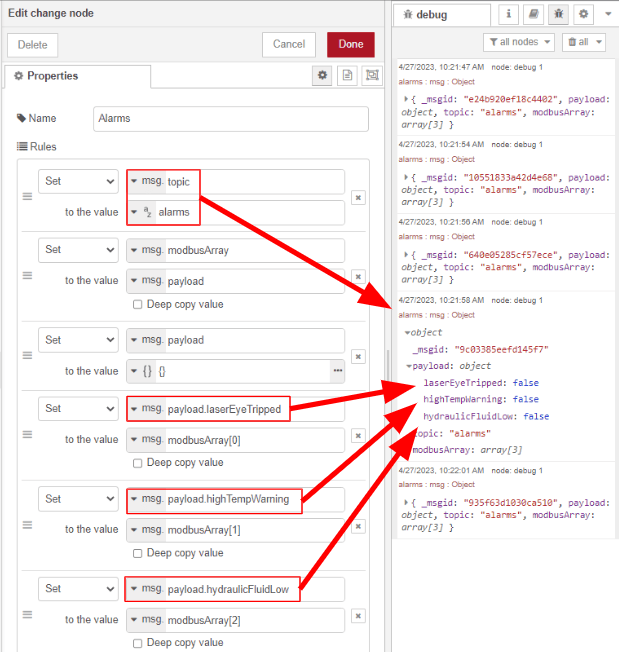Click the red Done button
Screen dimensions: 619x652
[x=350, y=44]
